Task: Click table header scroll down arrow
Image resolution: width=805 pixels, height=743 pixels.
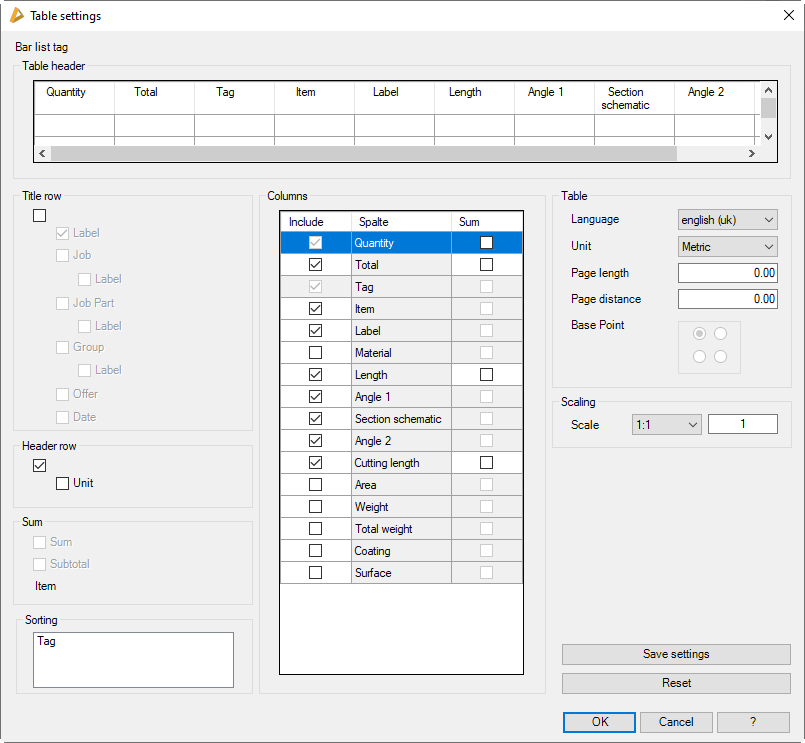Action: (x=768, y=137)
